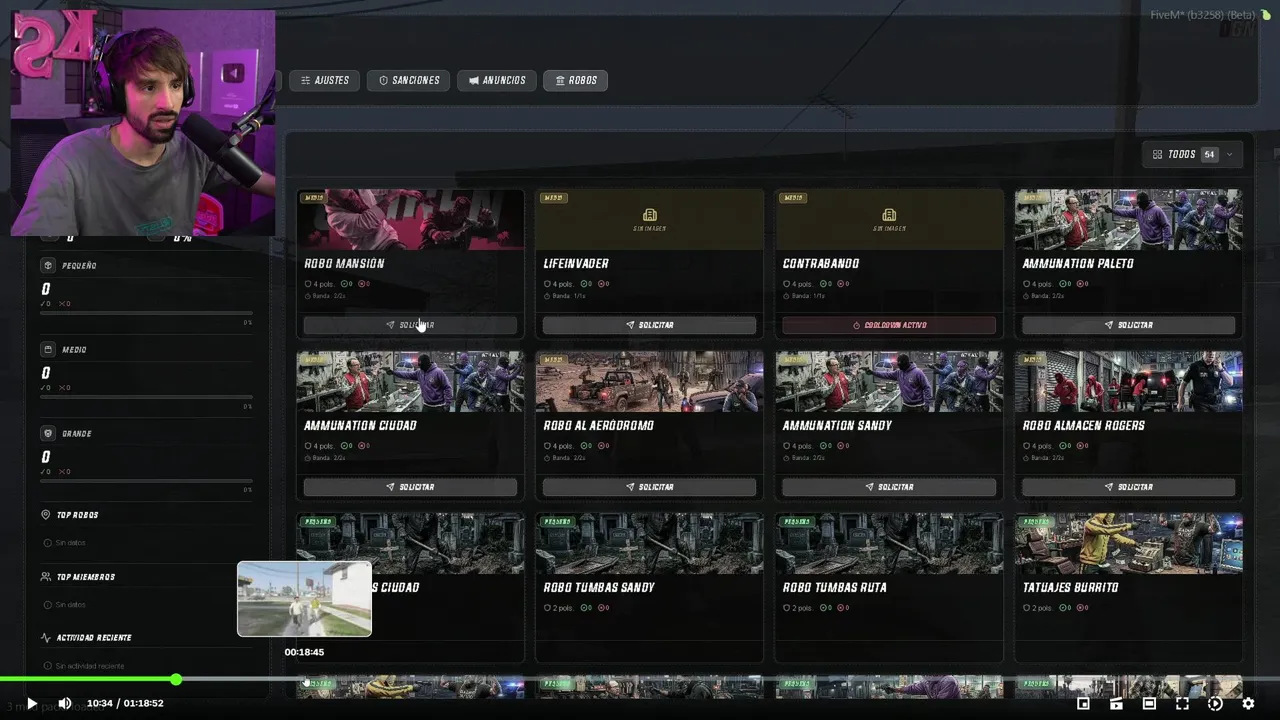Screen dimensions: 1280x720
Task: Open the Robo al Aeródromo card image
Action: (x=649, y=381)
